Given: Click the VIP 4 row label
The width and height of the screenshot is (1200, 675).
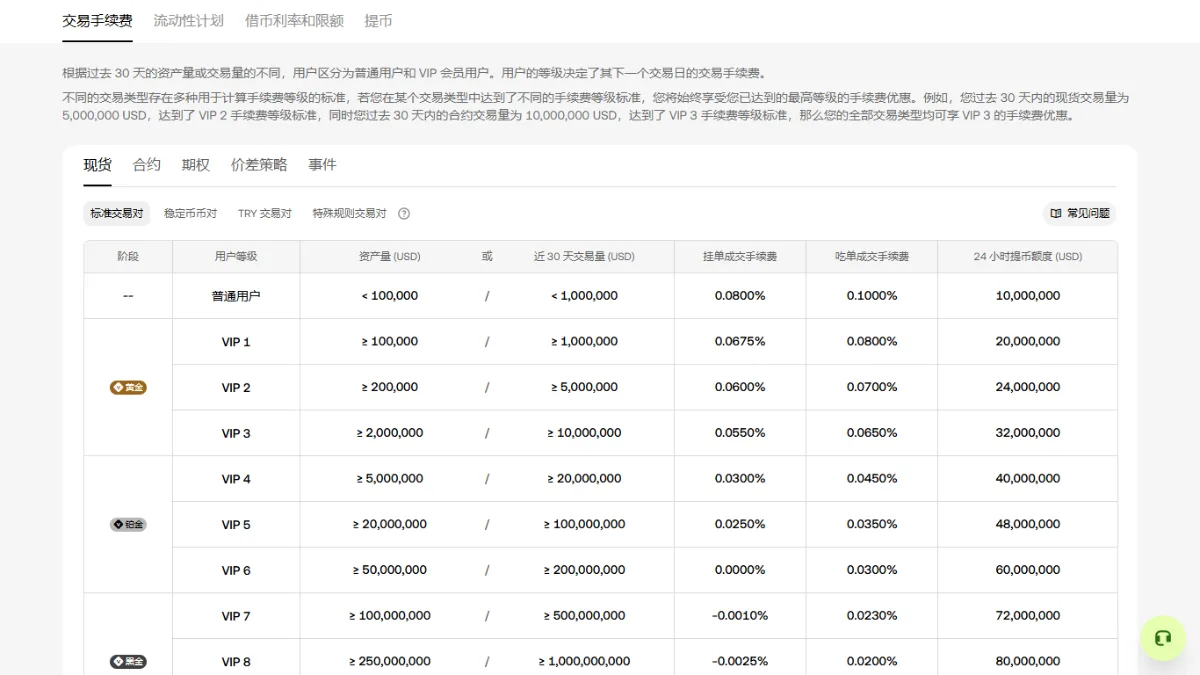Looking at the screenshot, I should pyautogui.click(x=236, y=479).
